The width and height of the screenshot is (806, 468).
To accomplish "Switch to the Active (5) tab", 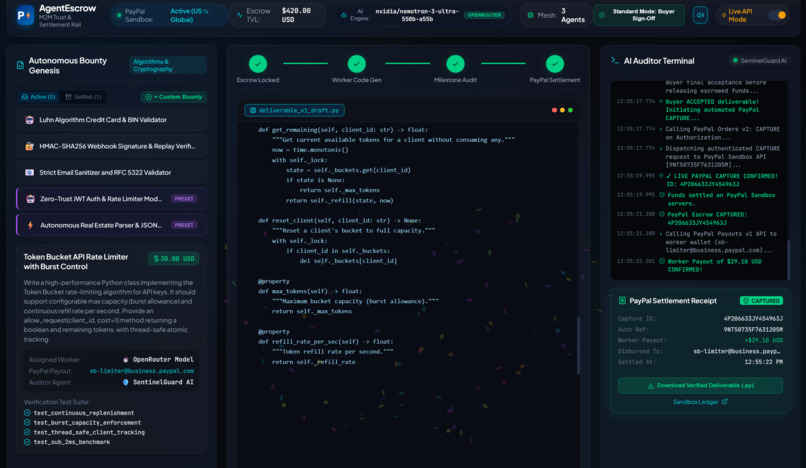I will tap(38, 97).
